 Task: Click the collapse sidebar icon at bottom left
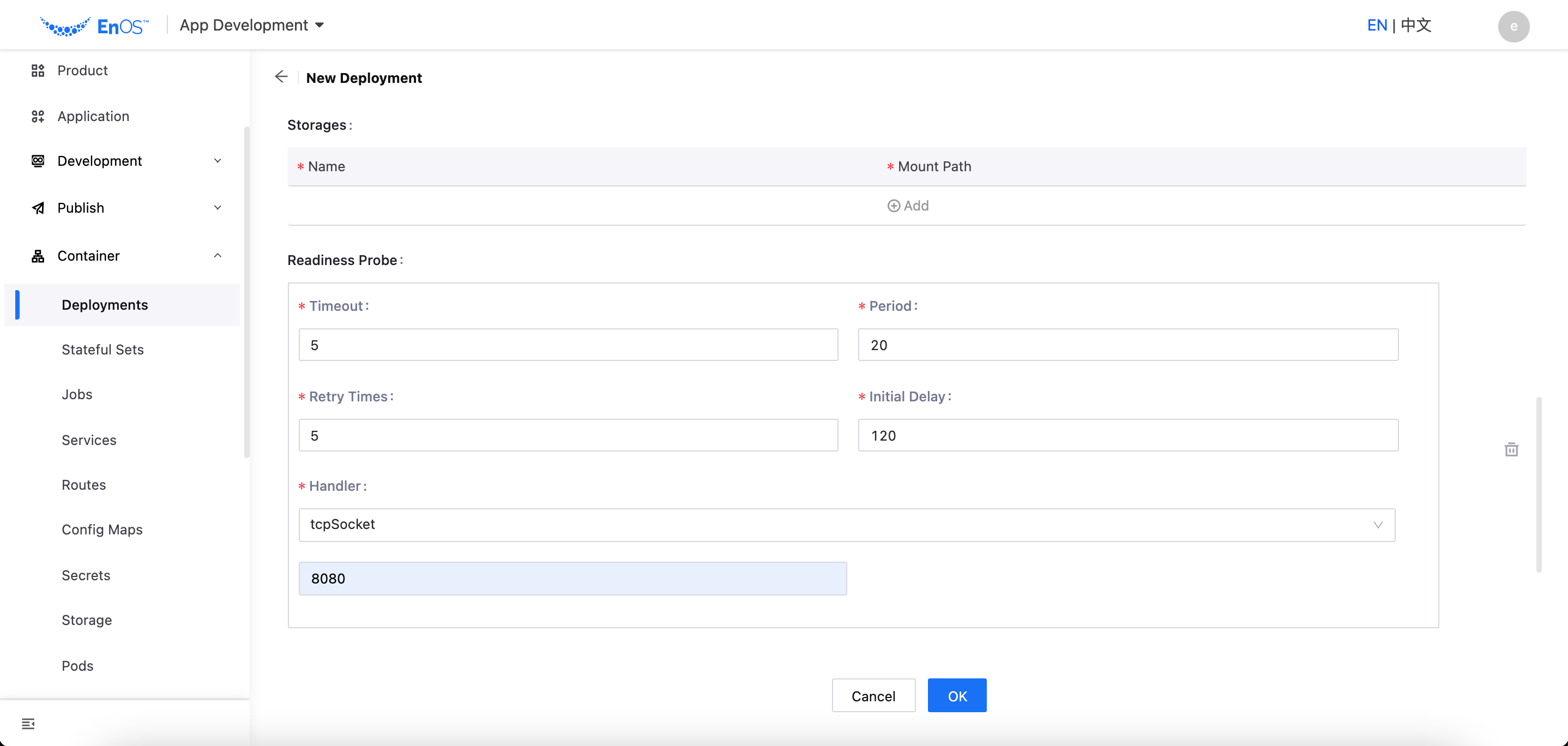28,724
